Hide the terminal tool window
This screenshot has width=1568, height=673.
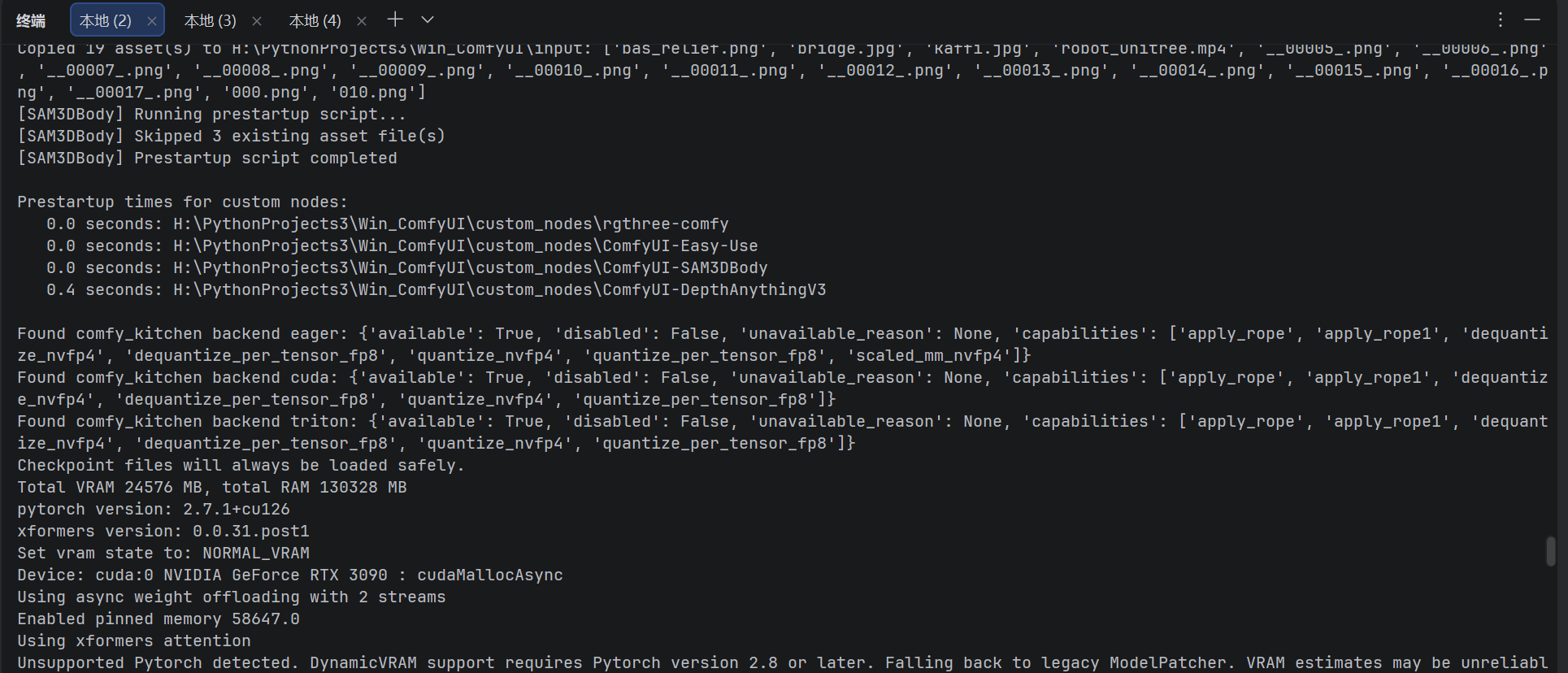tap(1532, 20)
